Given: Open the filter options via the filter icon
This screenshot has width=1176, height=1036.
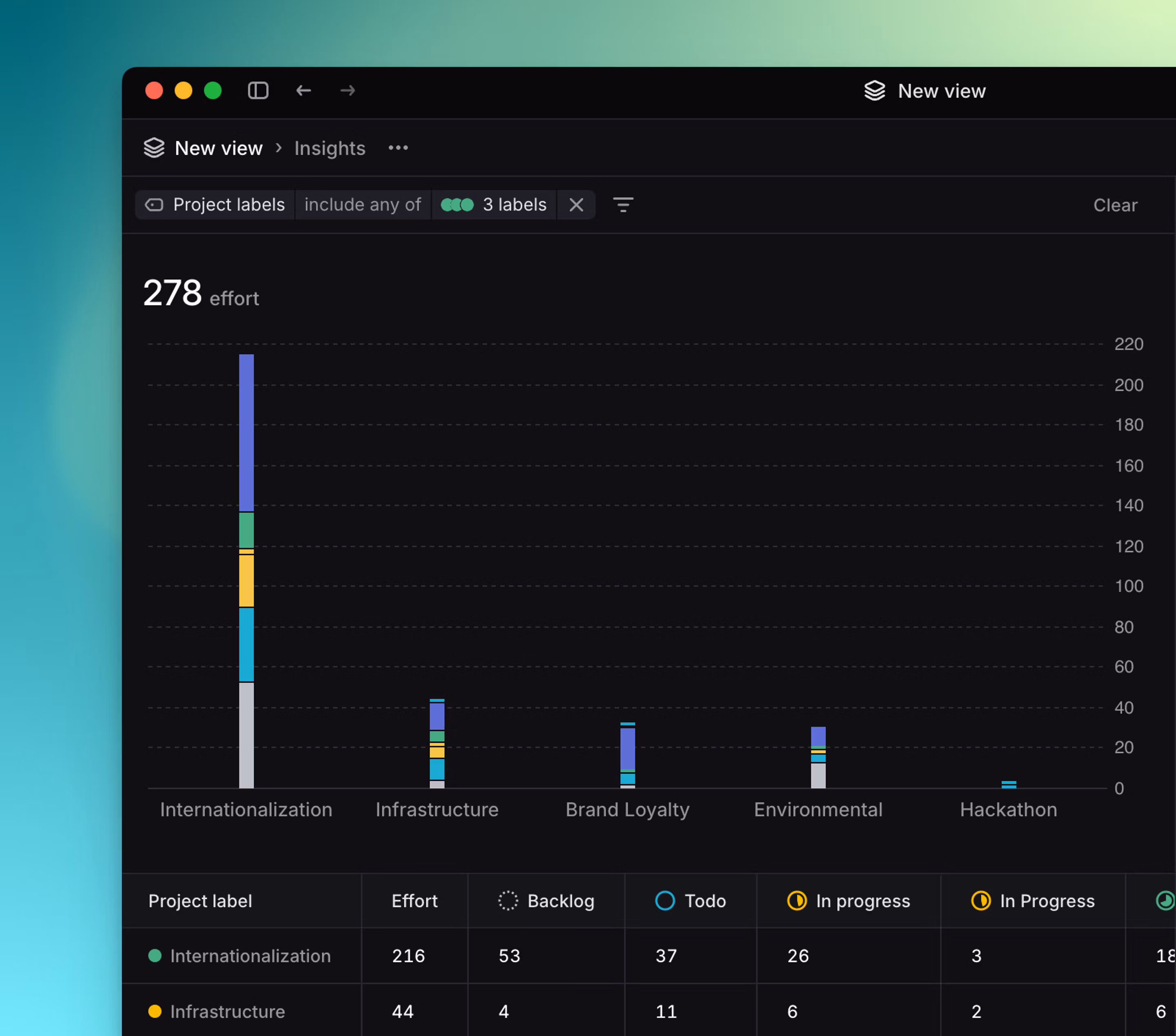Looking at the screenshot, I should [x=623, y=205].
